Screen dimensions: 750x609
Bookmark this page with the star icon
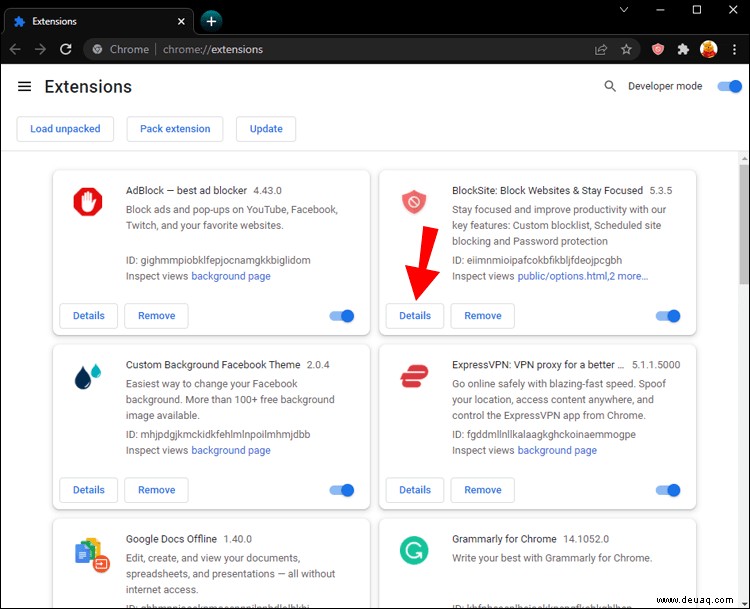[x=626, y=49]
